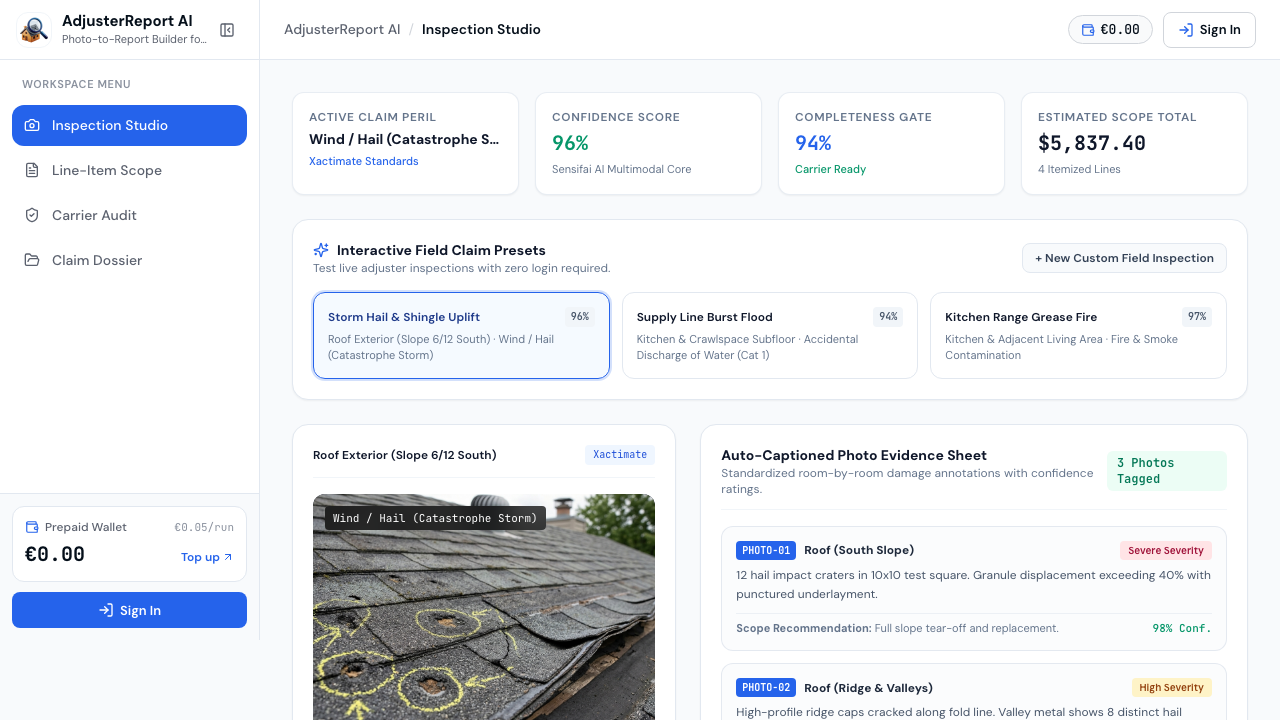Click the 3 Photos Tagged badge
Image resolution: width=1280 pixels, height=720 pixels.
tap(1167, 471)
